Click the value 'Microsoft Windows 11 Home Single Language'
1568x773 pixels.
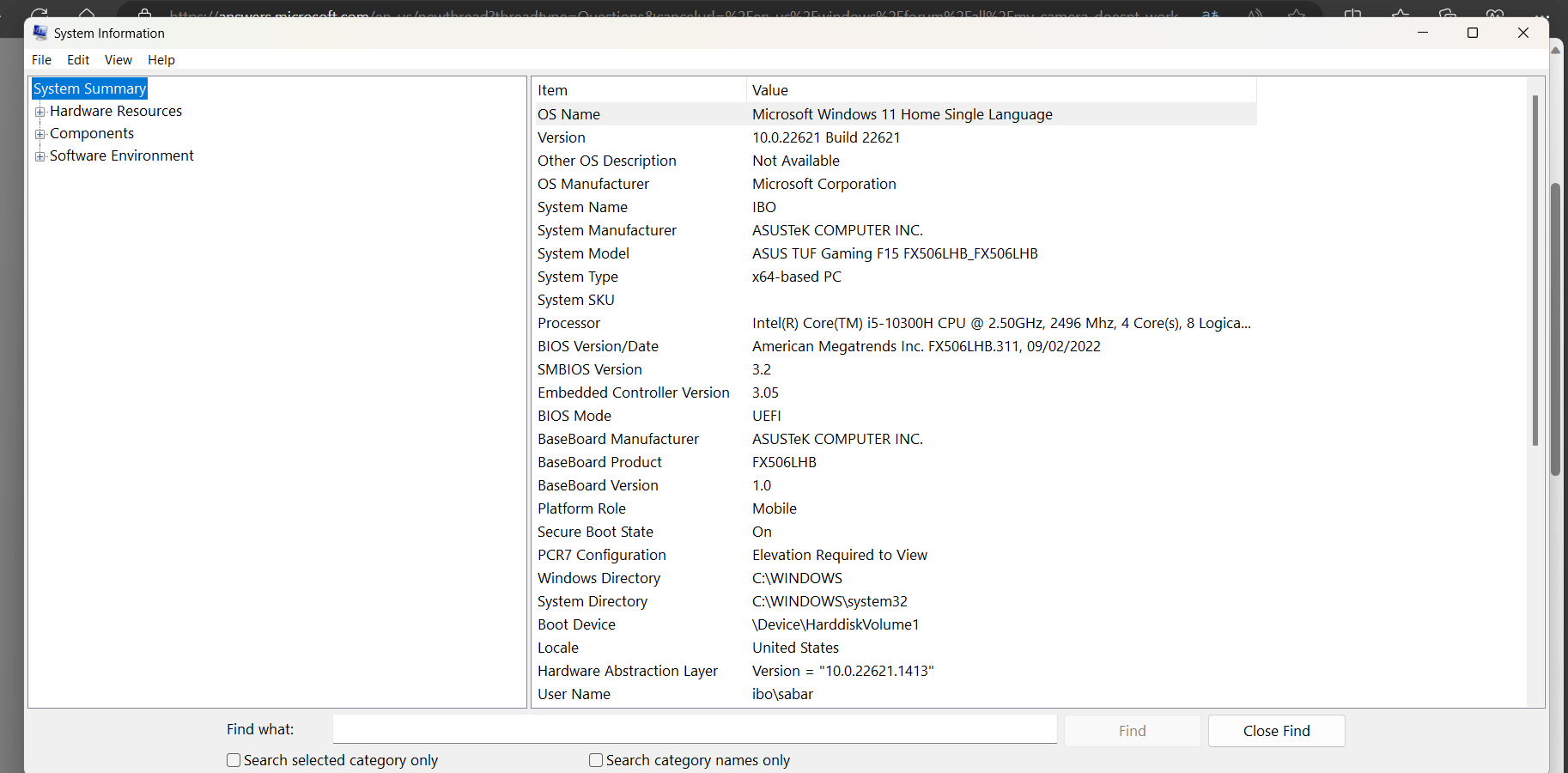tap(903, 114)
